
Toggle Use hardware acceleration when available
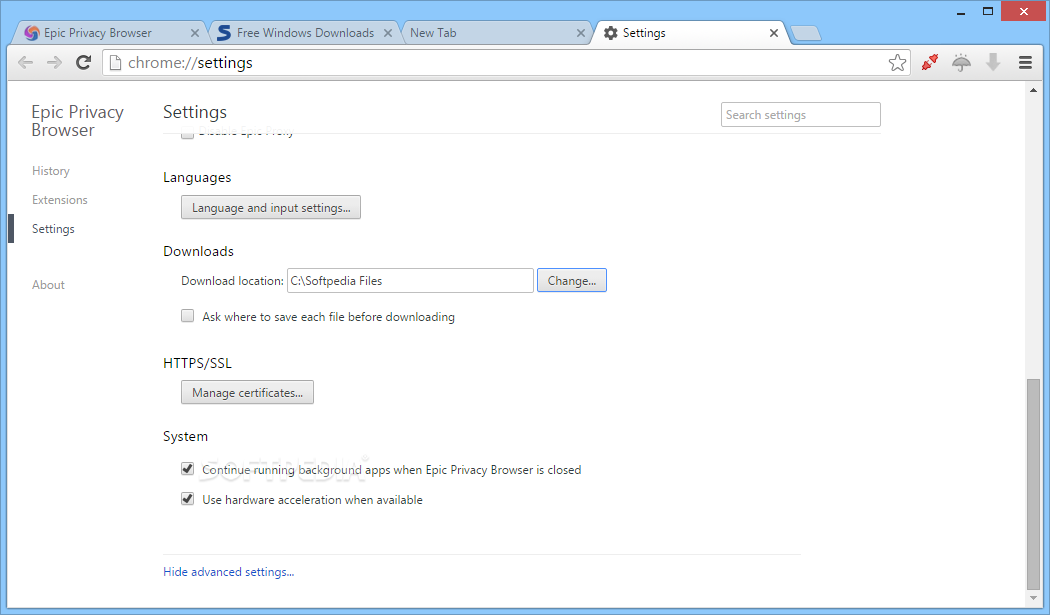click(x=188, y=499)
